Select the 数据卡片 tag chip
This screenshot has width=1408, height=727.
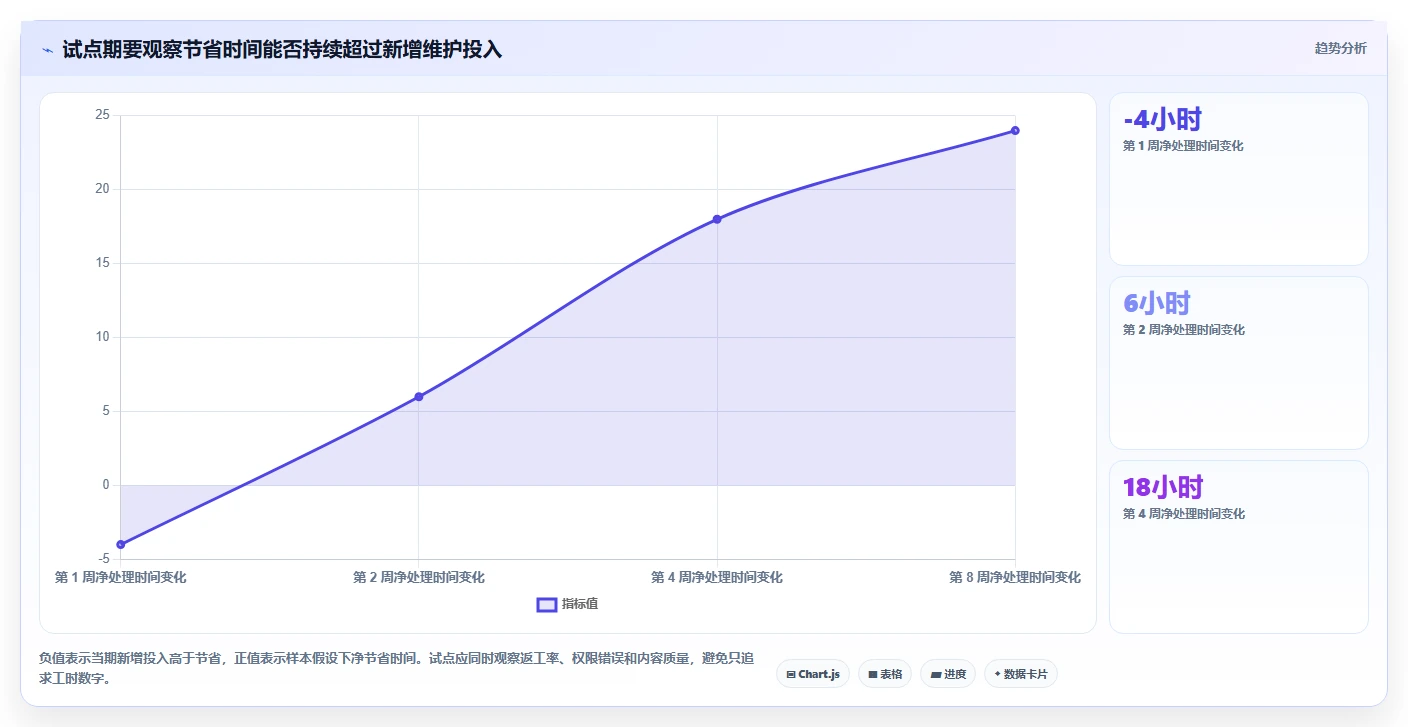tap(1021, 674)
